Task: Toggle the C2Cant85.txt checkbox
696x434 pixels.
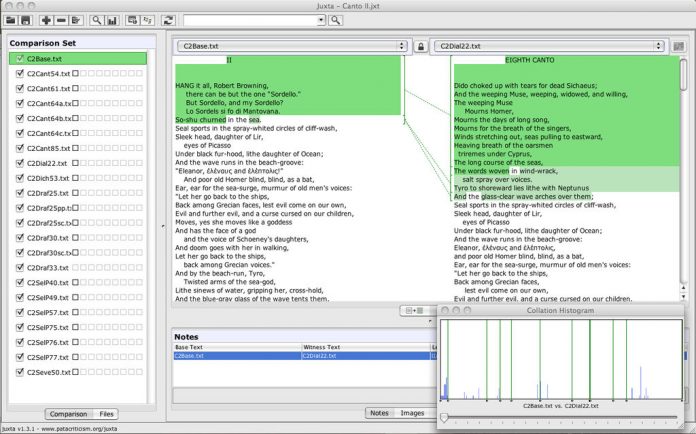Action: coord(20,148)
